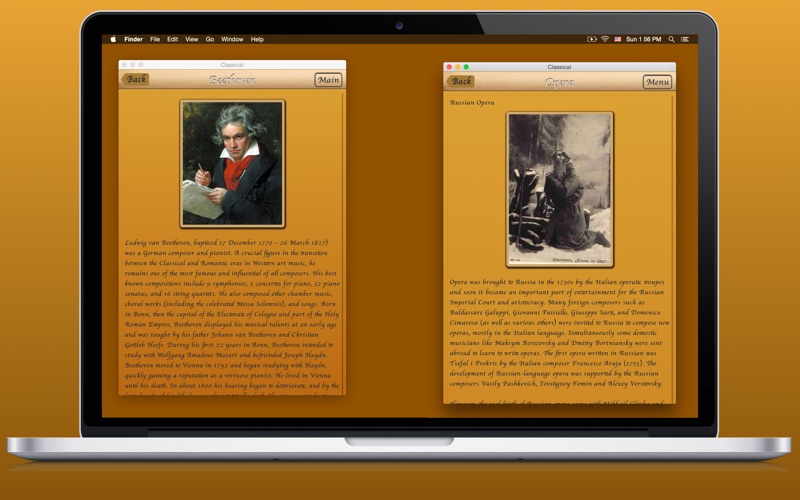Click the Russian Opera heading

point(472,103)
